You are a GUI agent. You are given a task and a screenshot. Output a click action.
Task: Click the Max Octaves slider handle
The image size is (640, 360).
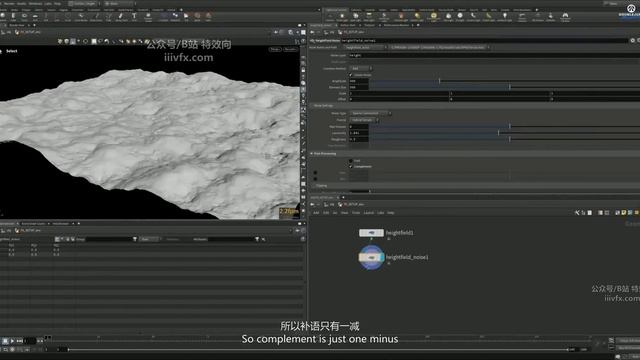click(509, 126)
